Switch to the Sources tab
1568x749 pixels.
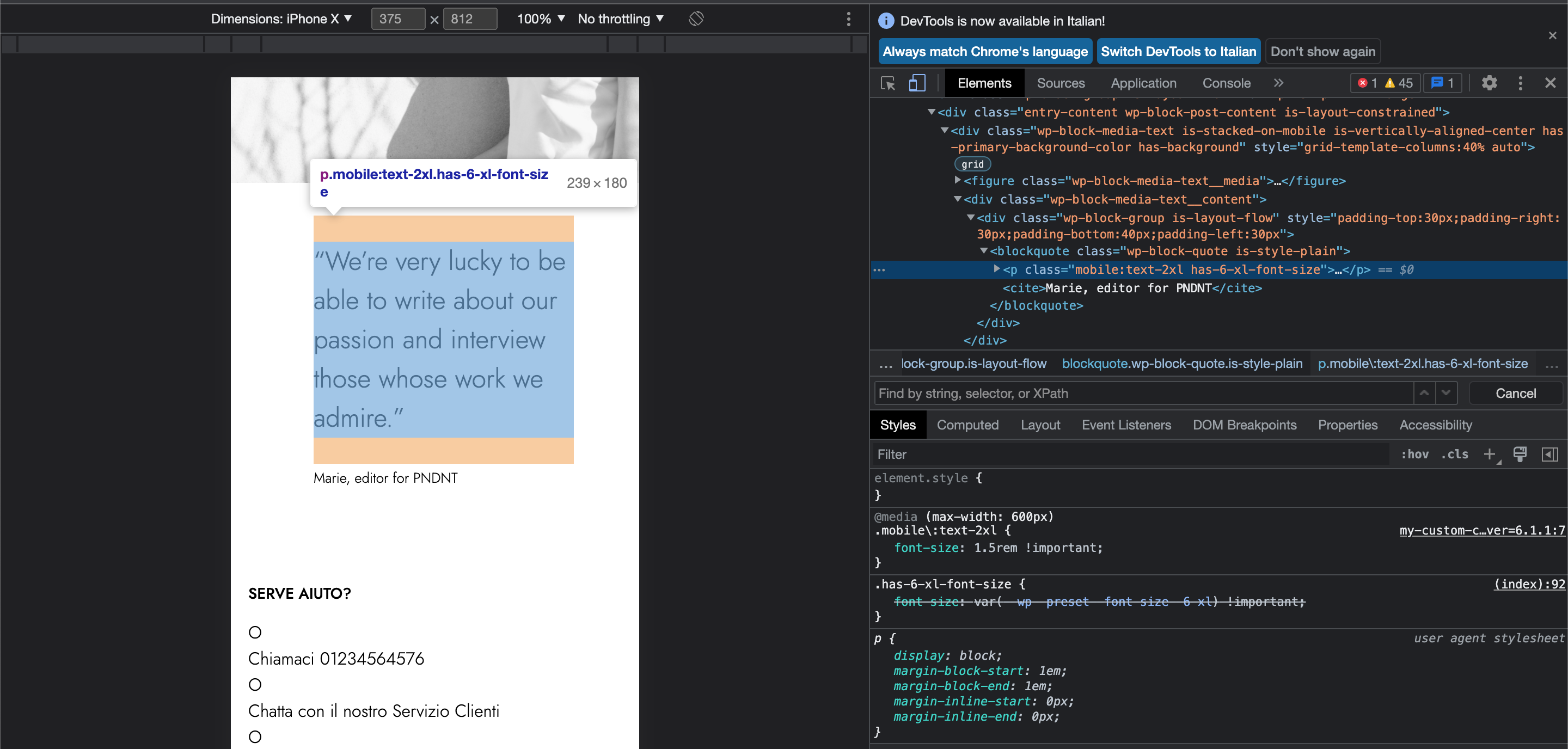pos(1061,83)
